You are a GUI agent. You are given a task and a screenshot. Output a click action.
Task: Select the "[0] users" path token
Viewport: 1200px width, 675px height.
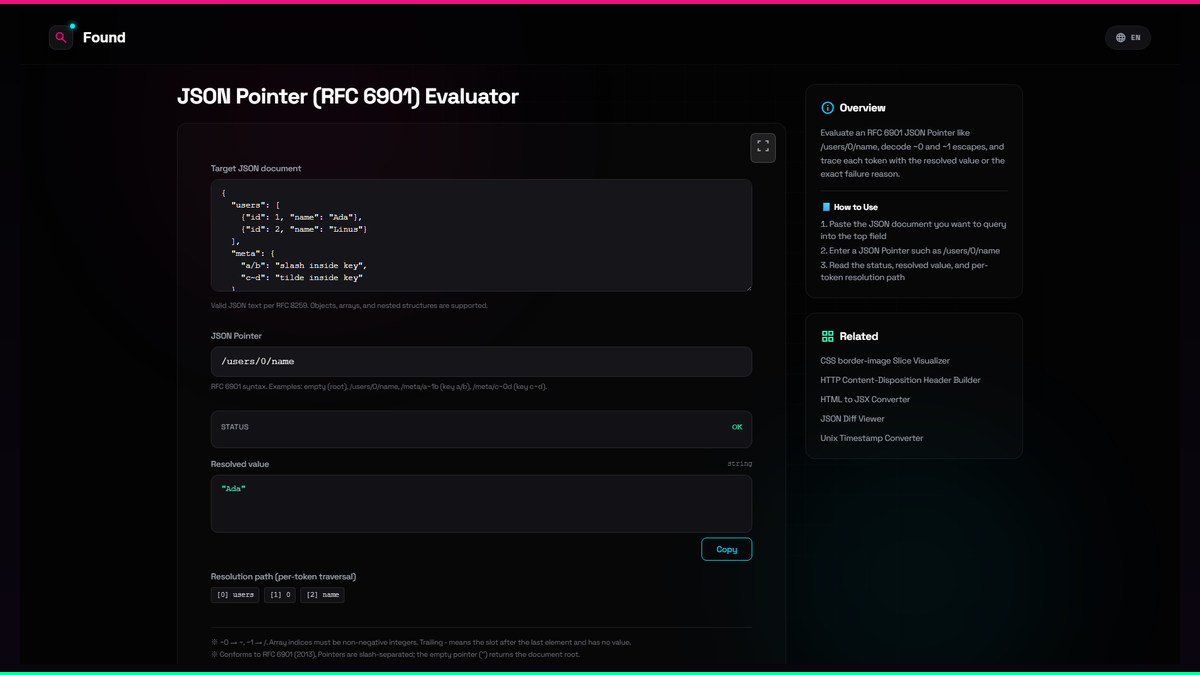[235, 595]
